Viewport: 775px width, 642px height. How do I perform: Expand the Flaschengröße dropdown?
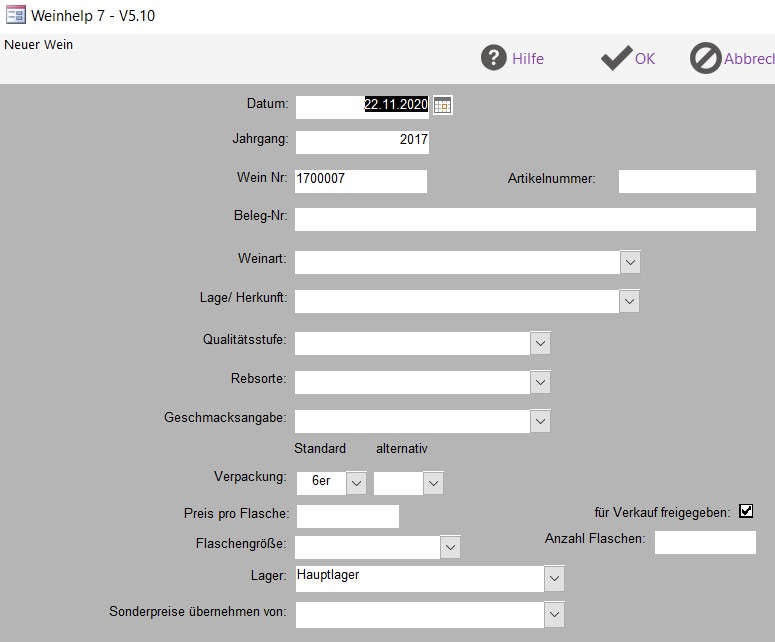coord(450,547)
